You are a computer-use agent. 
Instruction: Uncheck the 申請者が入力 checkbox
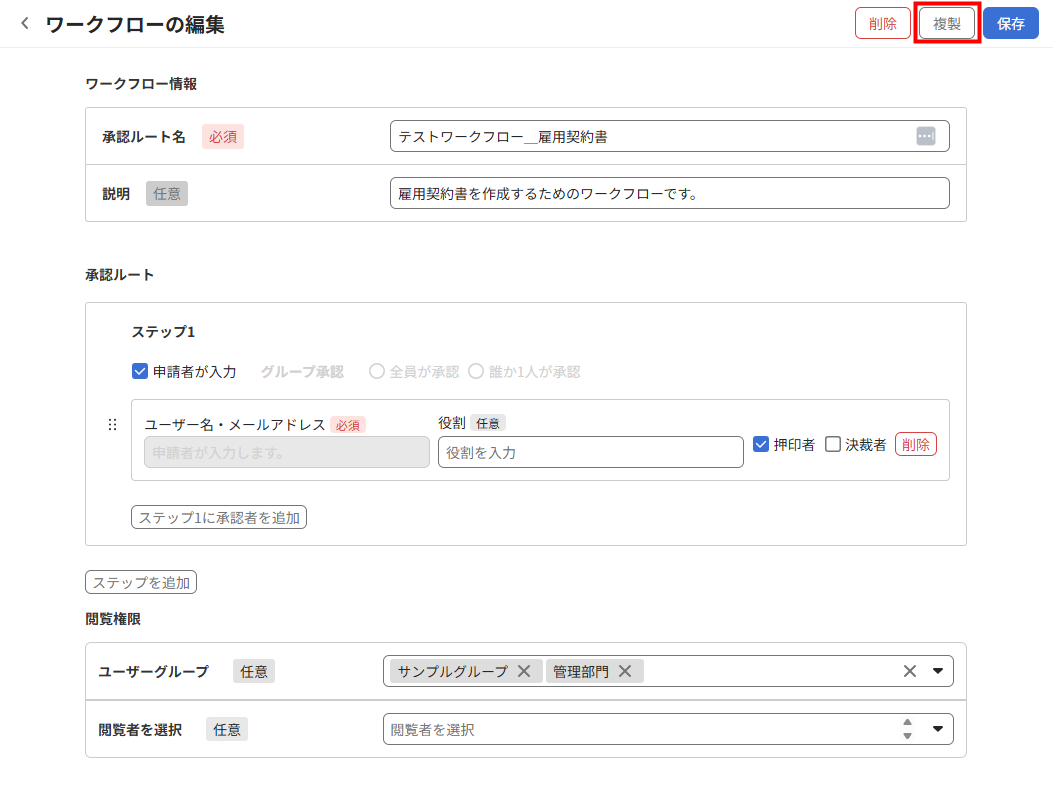(140, 371)
